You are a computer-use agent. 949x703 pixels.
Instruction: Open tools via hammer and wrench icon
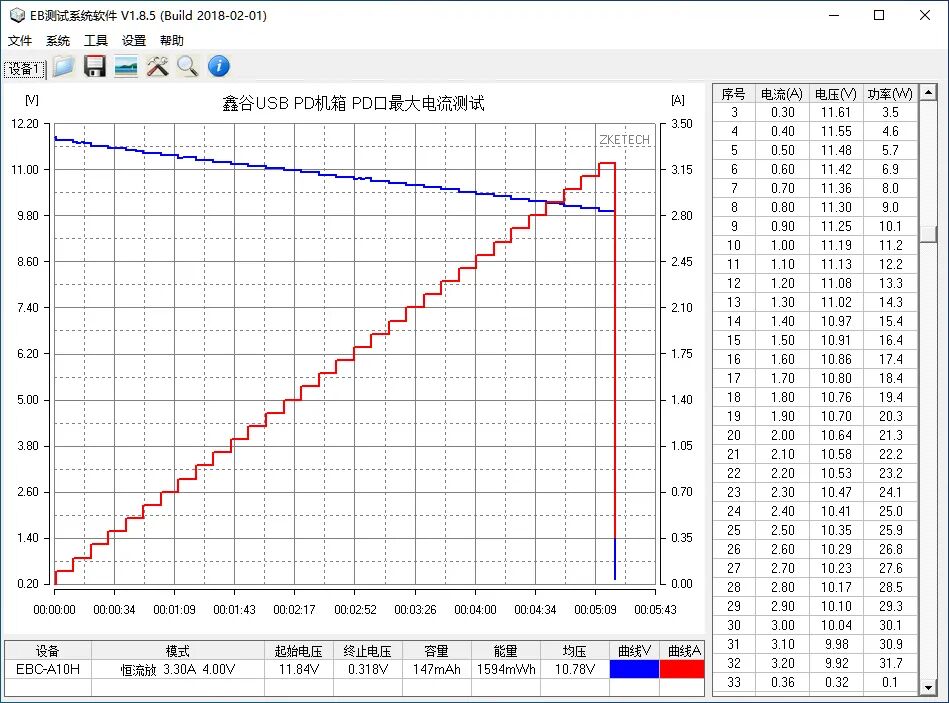(157, 67)
